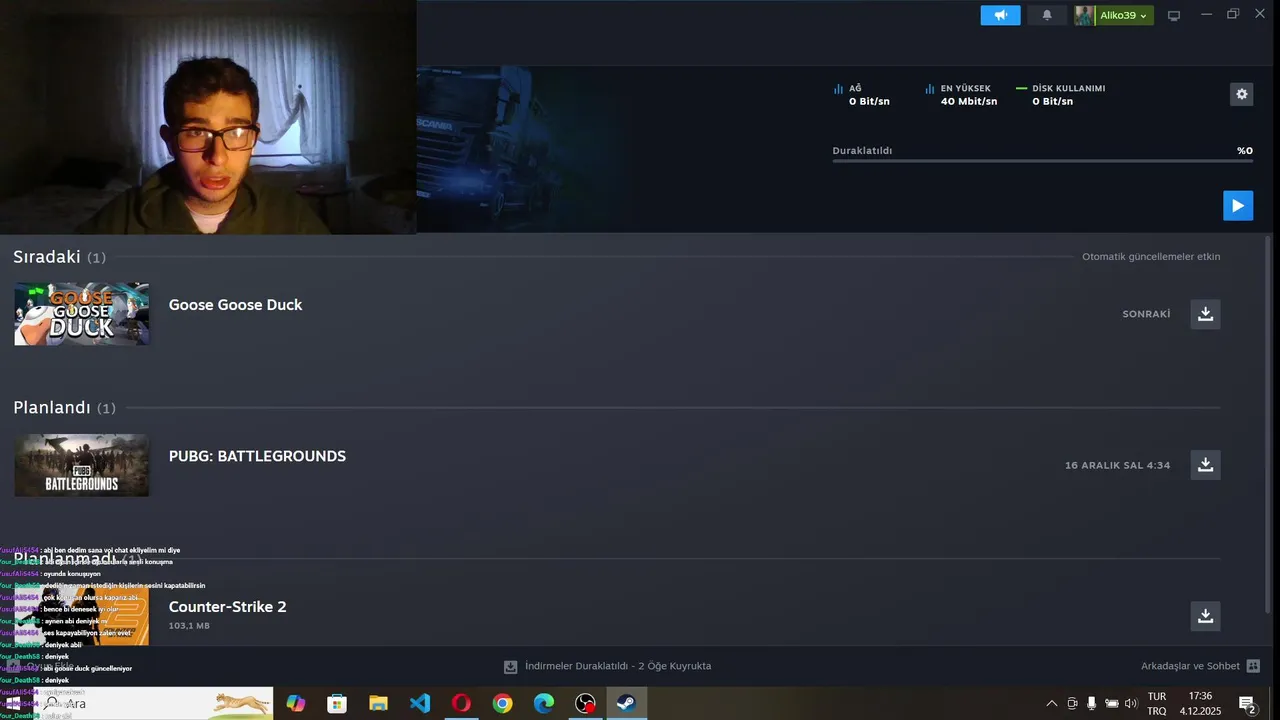This screenshot has width=1280, height=720.
Task: Click the Duraklatıldı status label
Action: coord(862,151)
